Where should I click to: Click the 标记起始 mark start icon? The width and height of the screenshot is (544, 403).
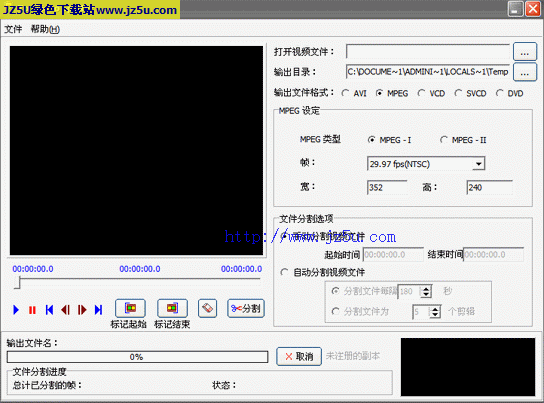point(130,308)
